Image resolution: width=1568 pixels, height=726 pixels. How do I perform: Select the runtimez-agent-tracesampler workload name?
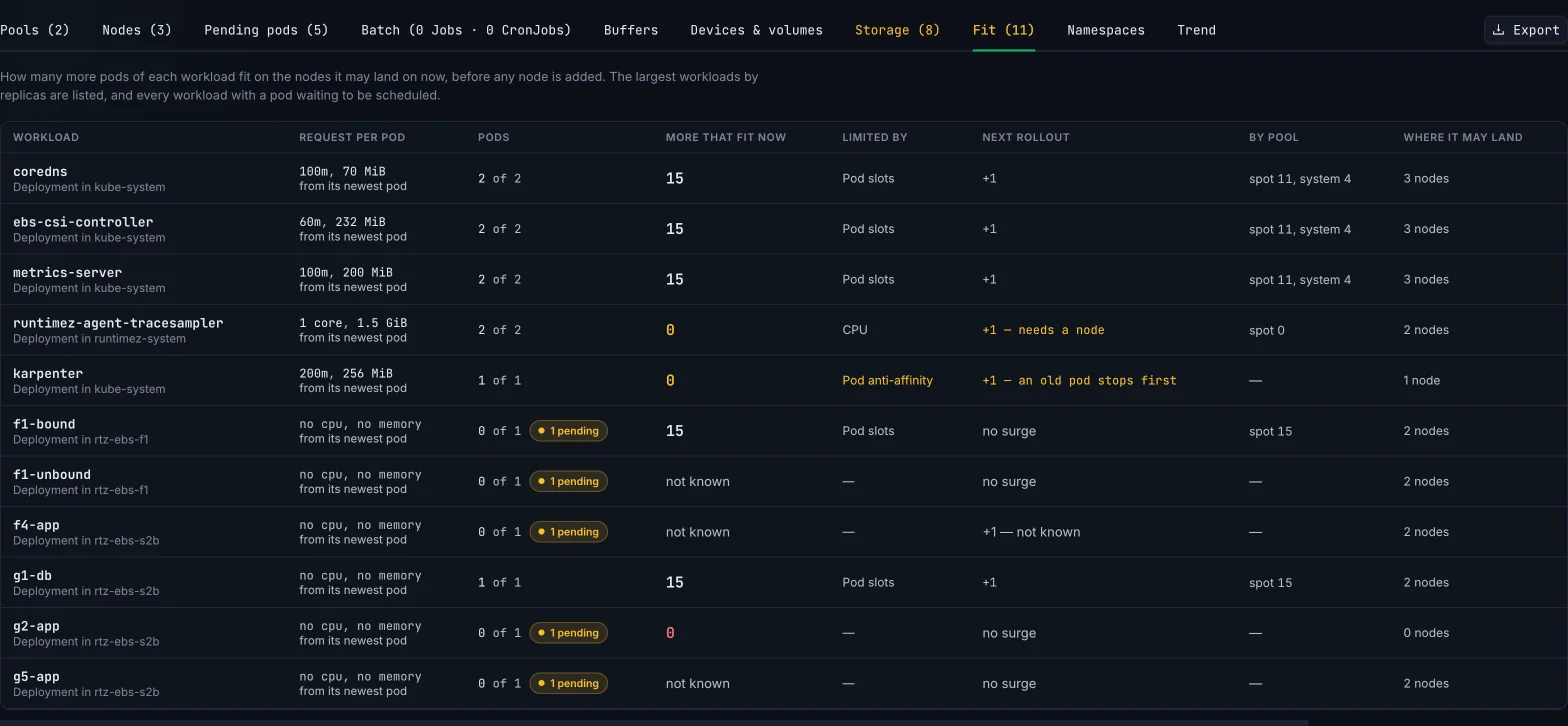[x=118, y=323]
